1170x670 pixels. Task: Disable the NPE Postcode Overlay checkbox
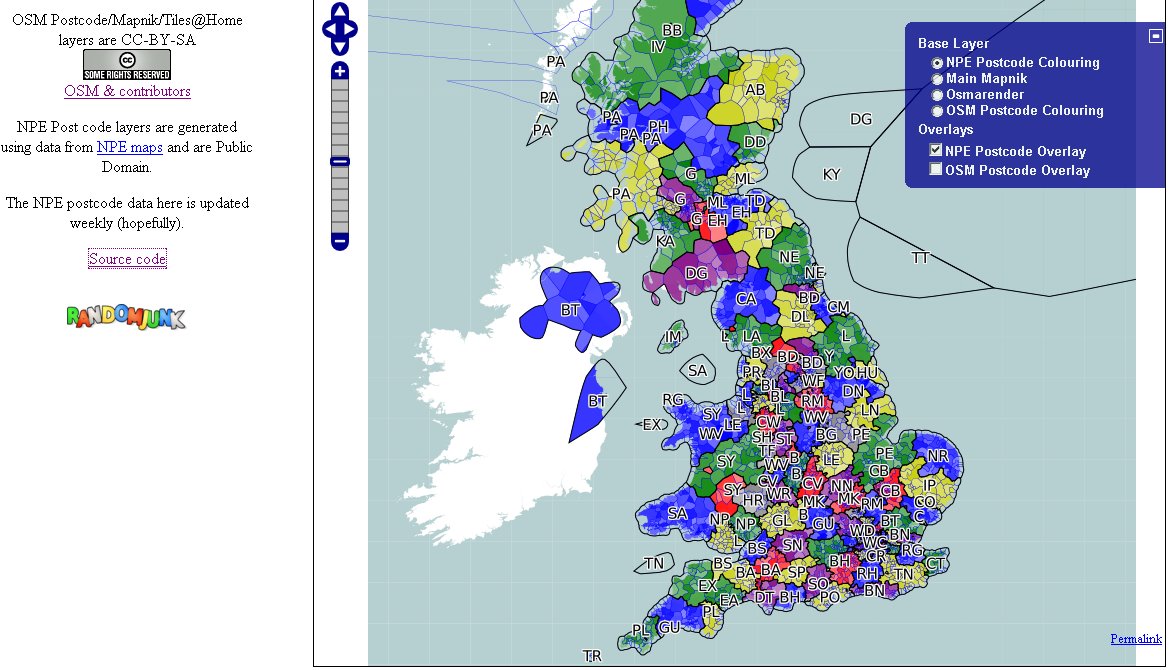click(x=936, y=150)
